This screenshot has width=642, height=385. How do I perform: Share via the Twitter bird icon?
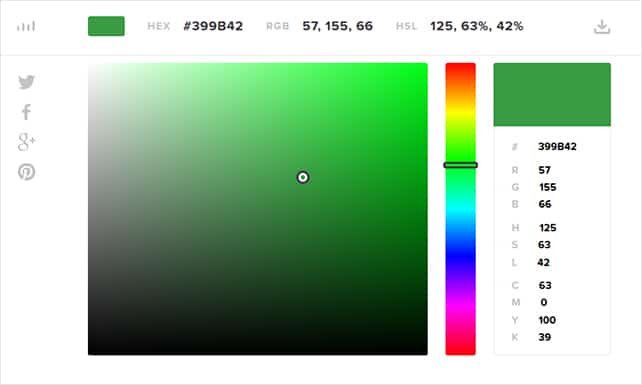27,82
